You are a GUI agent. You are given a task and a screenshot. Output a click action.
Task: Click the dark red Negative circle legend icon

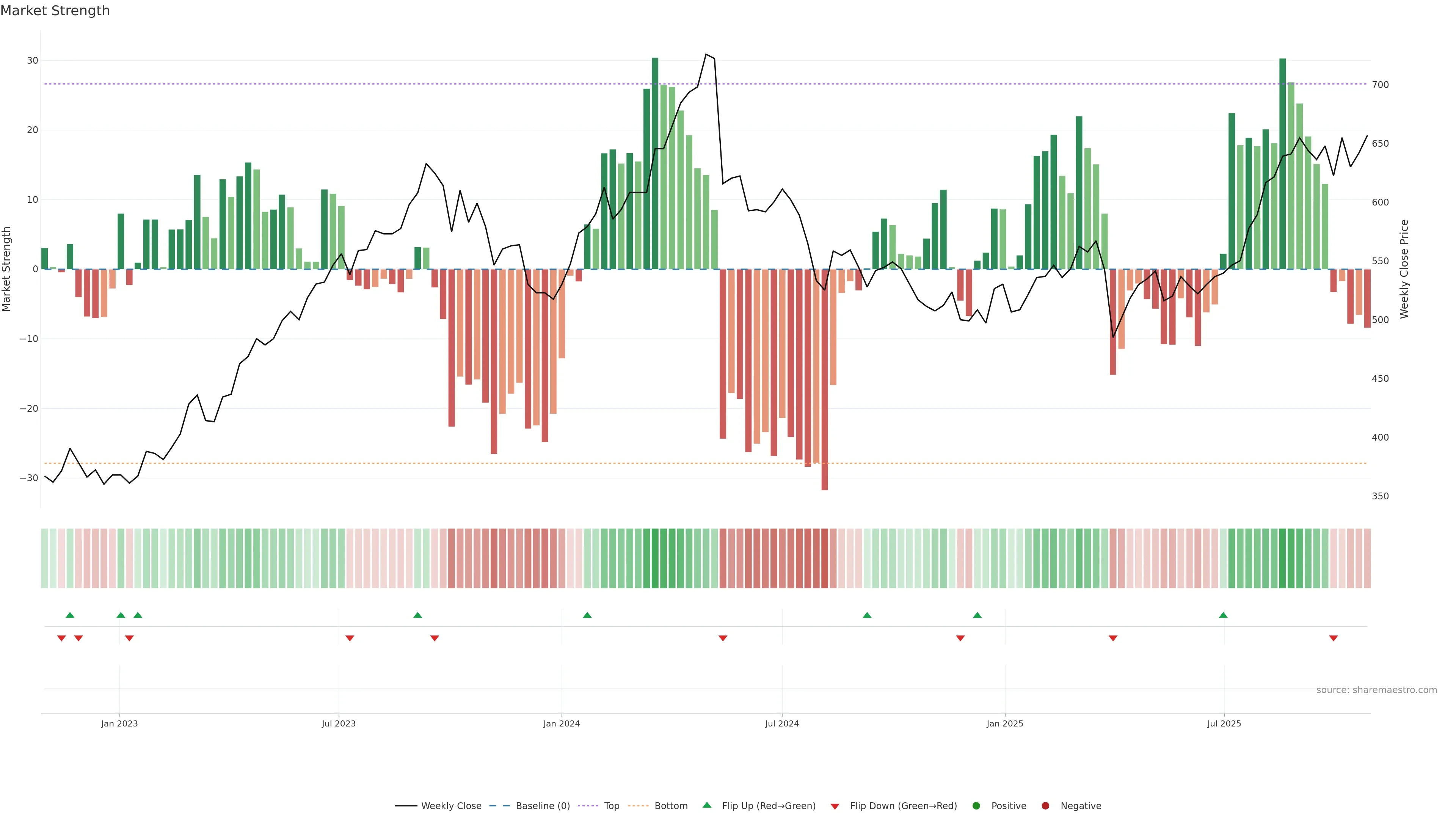[1045, 805]
